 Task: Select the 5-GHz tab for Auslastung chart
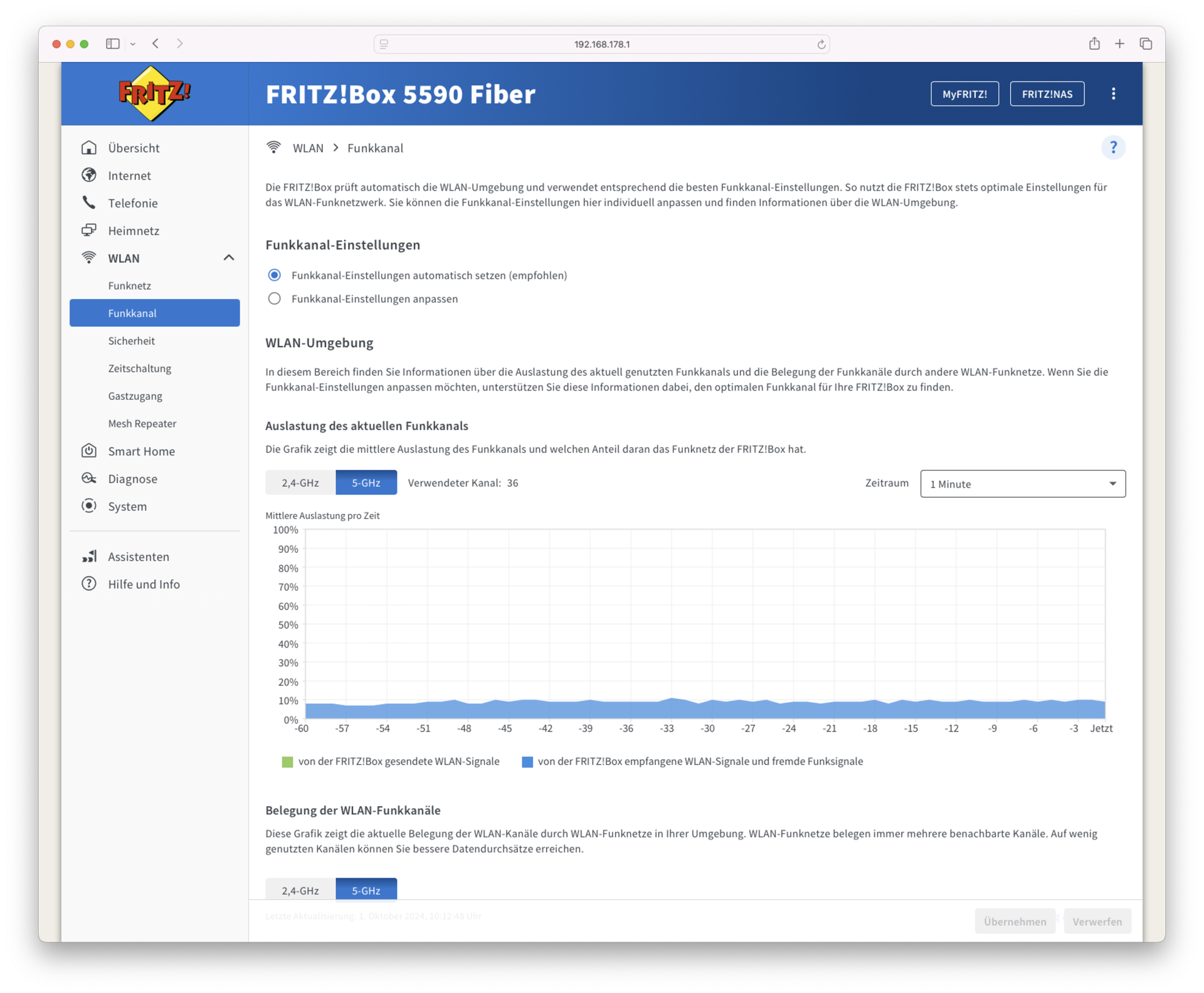pyautogui.click(x=366, y=482)
